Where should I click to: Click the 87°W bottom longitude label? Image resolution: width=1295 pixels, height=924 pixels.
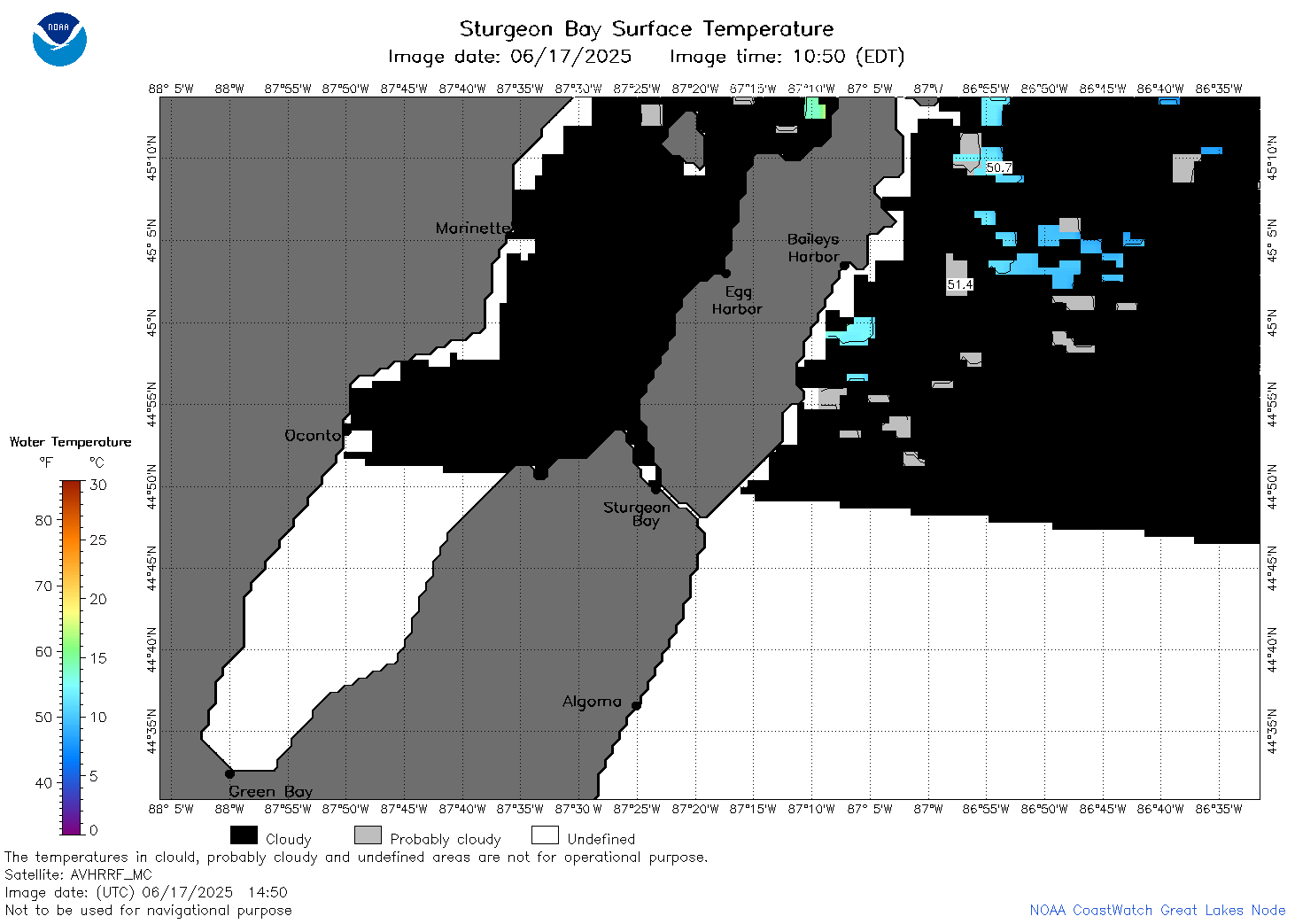click(x=928, y=808)
